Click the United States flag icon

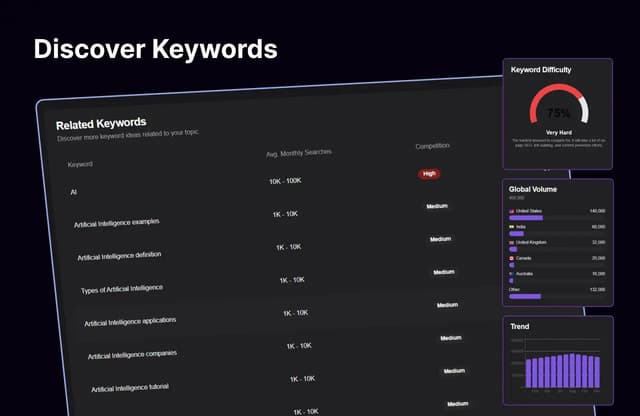pyautogui.click(x=512, y=212)
